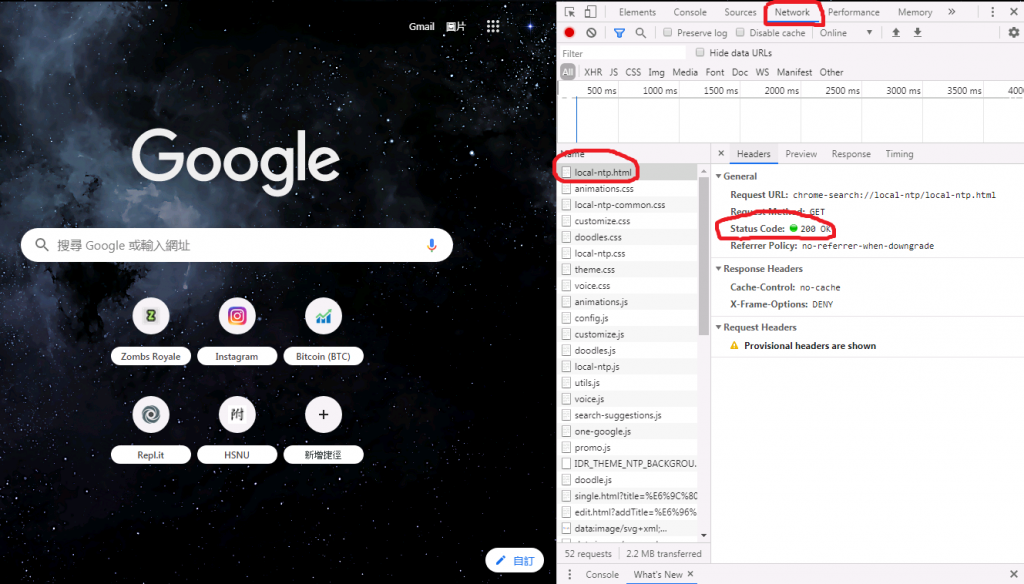Open the Preview tab of request
The height and width of the screenshot is (584, 1024).
coord(801,154)
